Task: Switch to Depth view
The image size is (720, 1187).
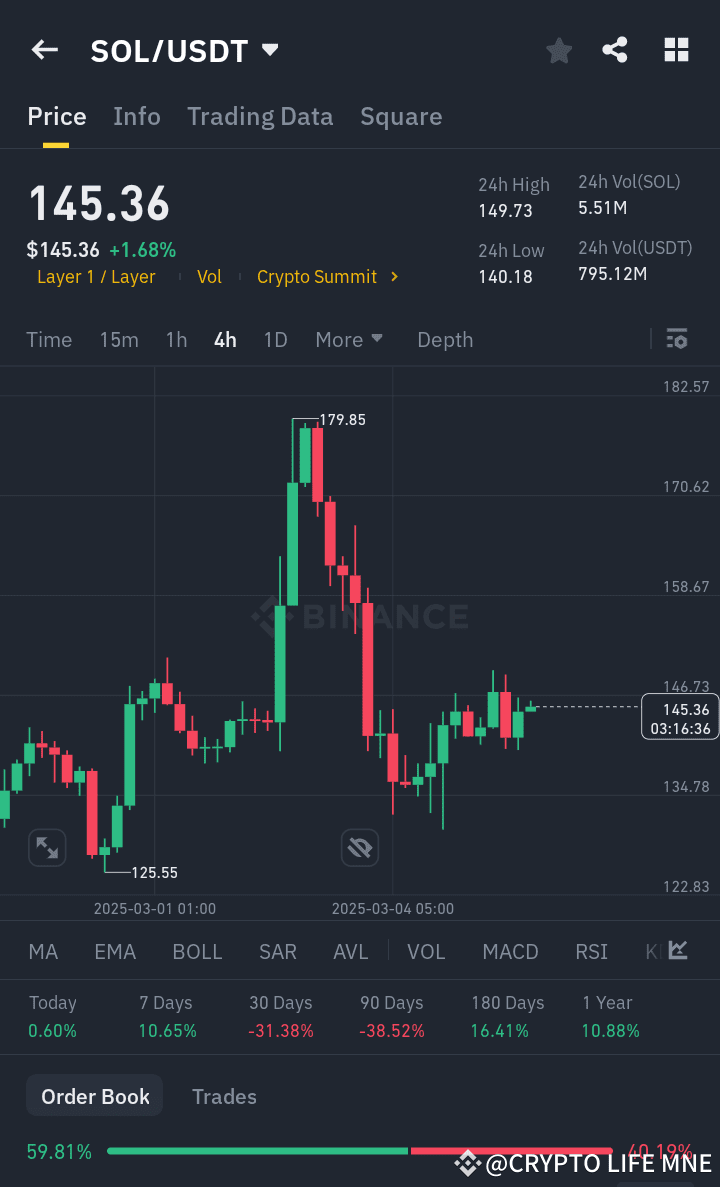Action: click(x=445, y=339)
